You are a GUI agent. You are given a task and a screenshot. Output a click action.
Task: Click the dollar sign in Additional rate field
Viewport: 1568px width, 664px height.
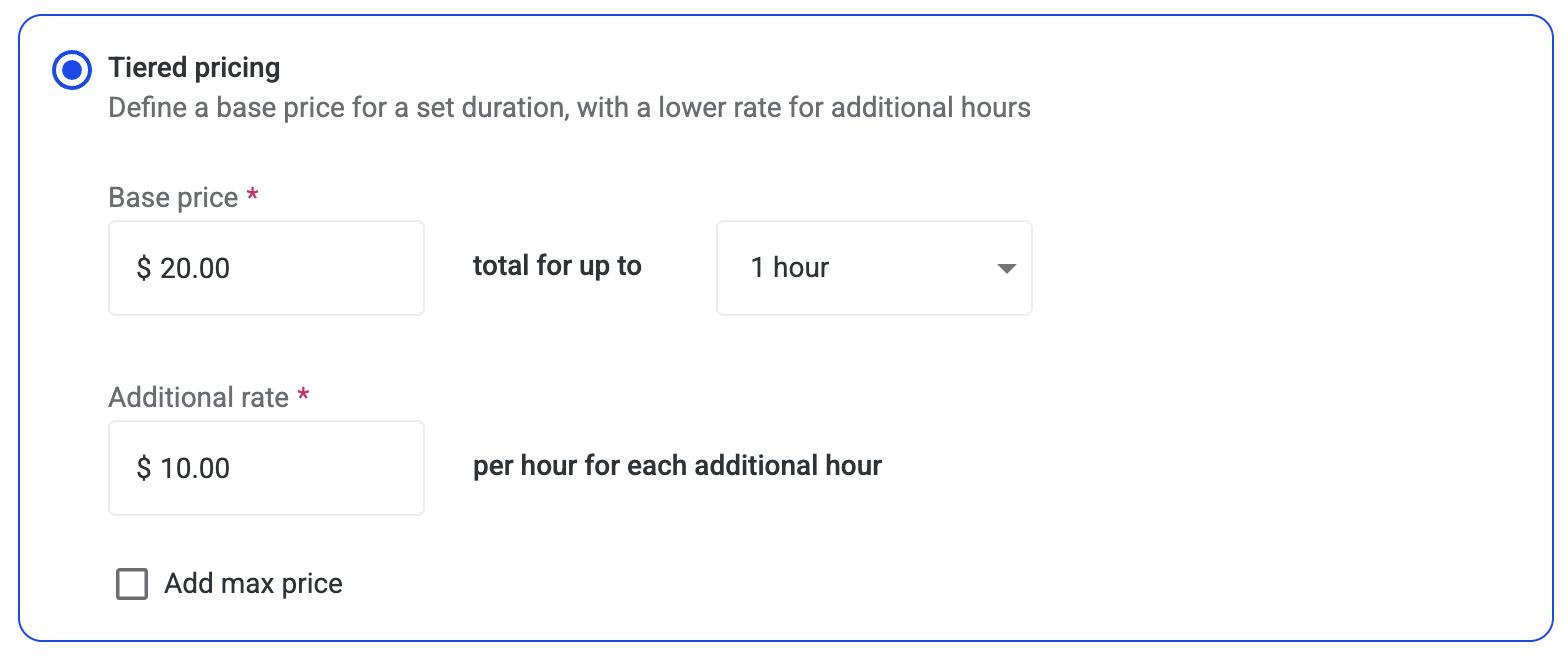point(144,468)
